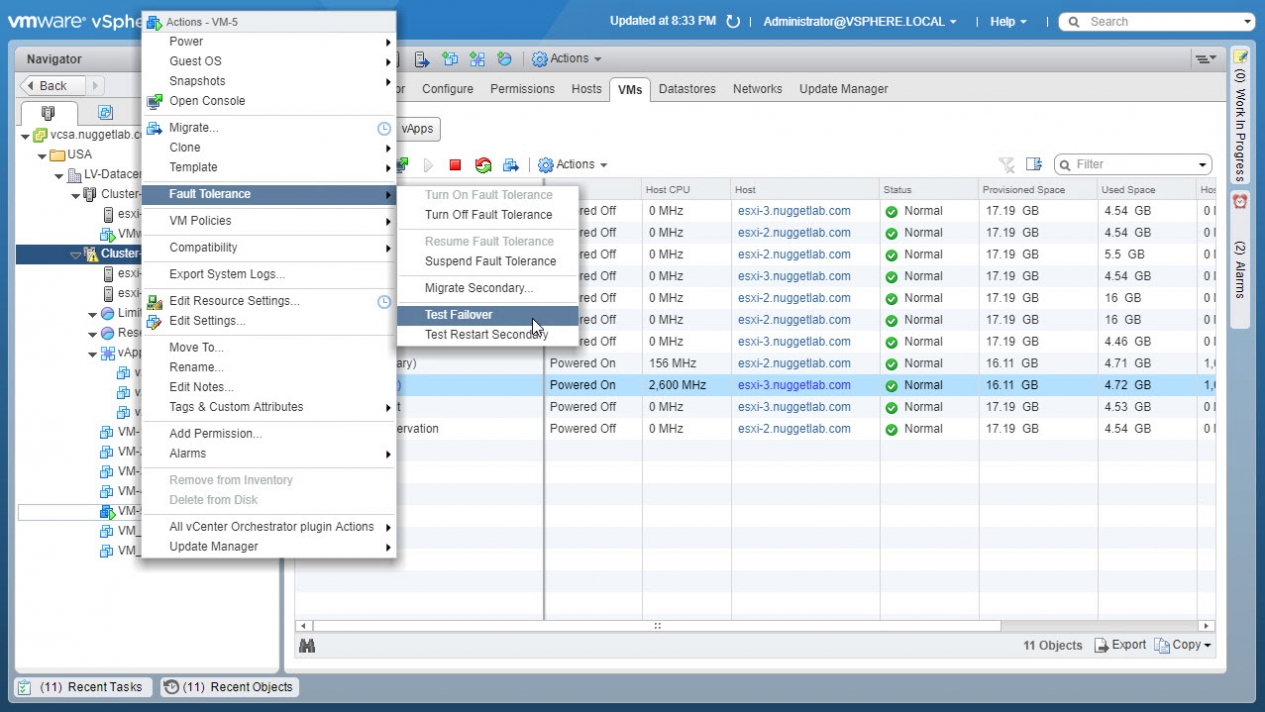Choose Edit Settings from context menu
This screenshot has width=1265, height=712.
click(207, 321)
